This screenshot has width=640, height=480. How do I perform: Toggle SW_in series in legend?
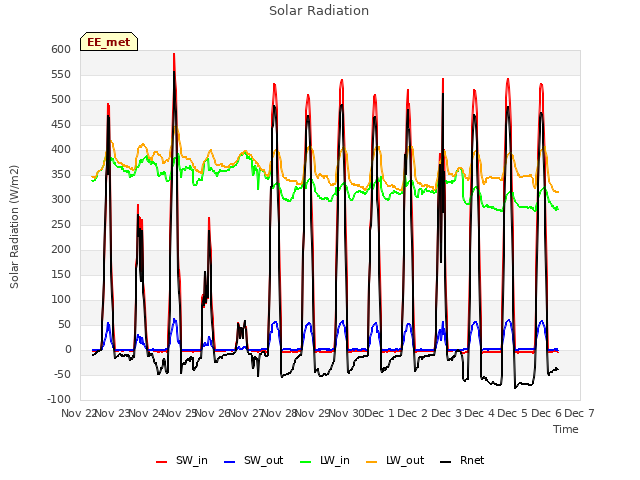(182, 460)
